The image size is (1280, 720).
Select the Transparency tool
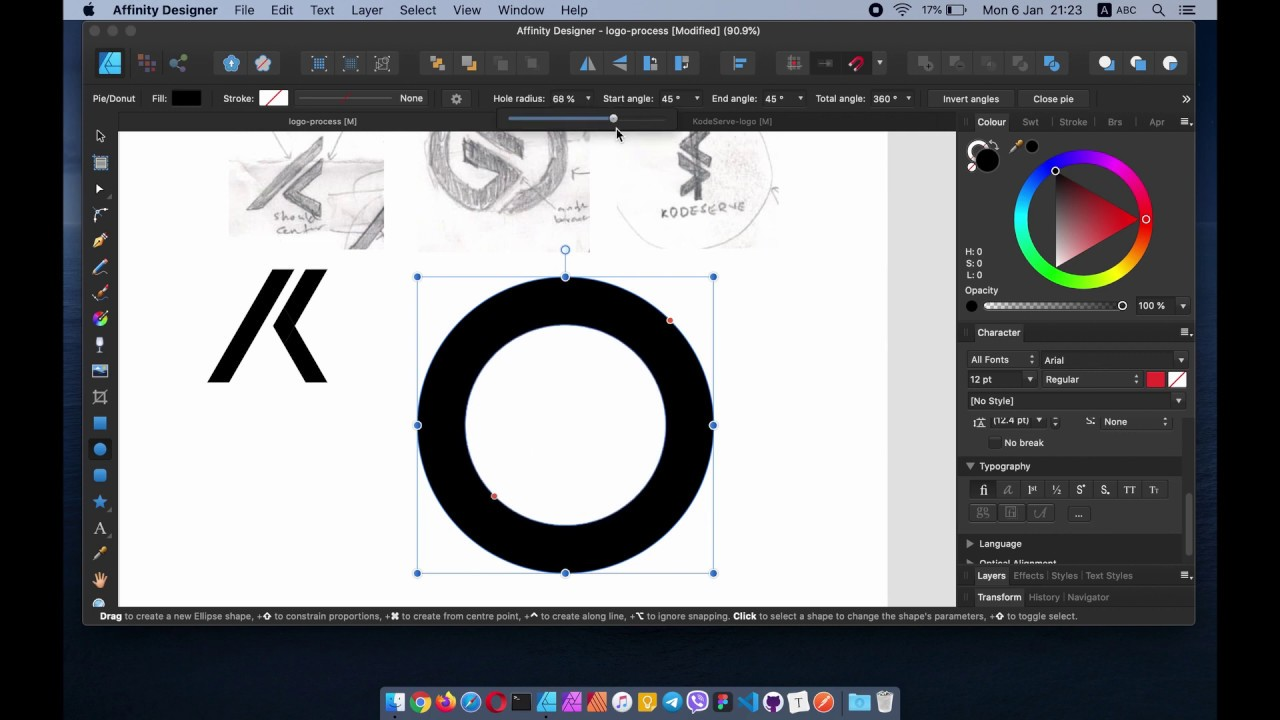click(99, 344)
